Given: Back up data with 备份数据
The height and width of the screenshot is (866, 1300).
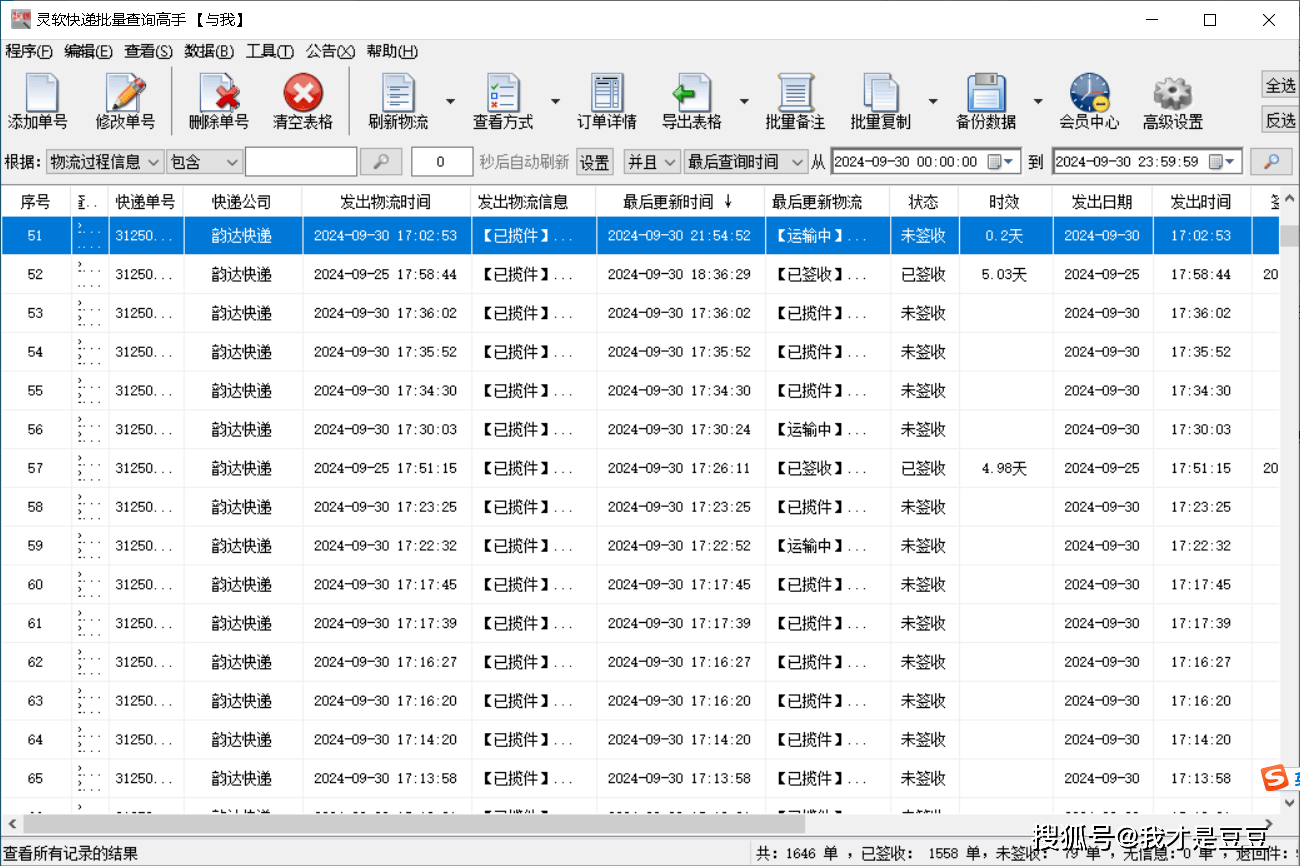Looking at the screenshot, I should (x=985, y=102).
